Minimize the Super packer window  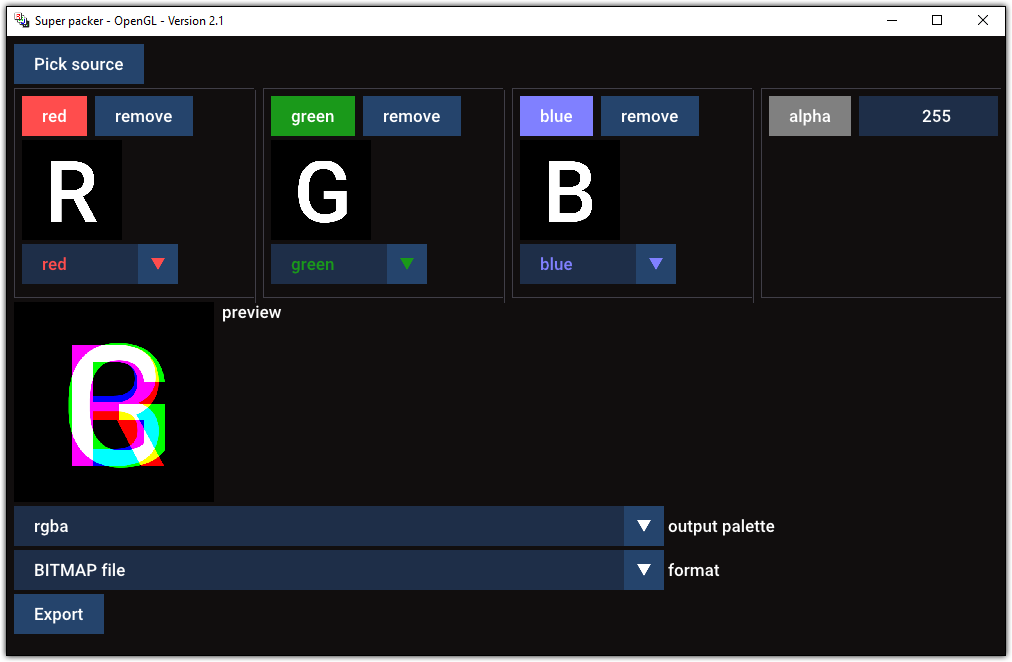(892, 21)
